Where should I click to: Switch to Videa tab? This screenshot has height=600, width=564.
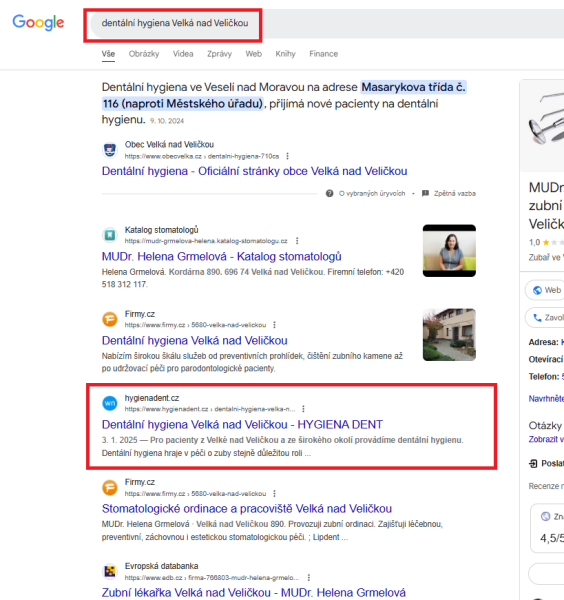coord(183,54)
